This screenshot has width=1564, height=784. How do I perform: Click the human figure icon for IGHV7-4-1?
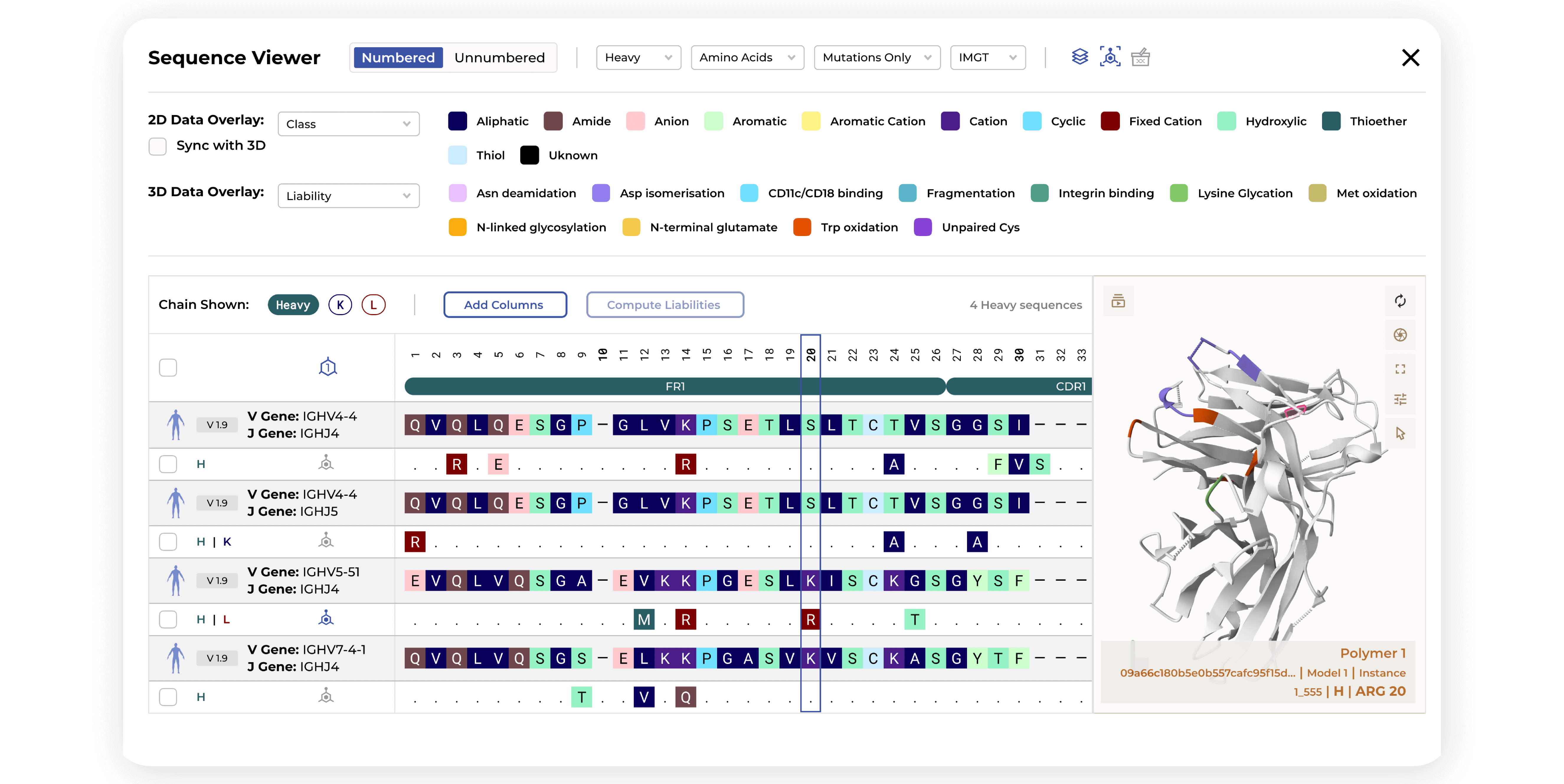[x=176, y=658]
